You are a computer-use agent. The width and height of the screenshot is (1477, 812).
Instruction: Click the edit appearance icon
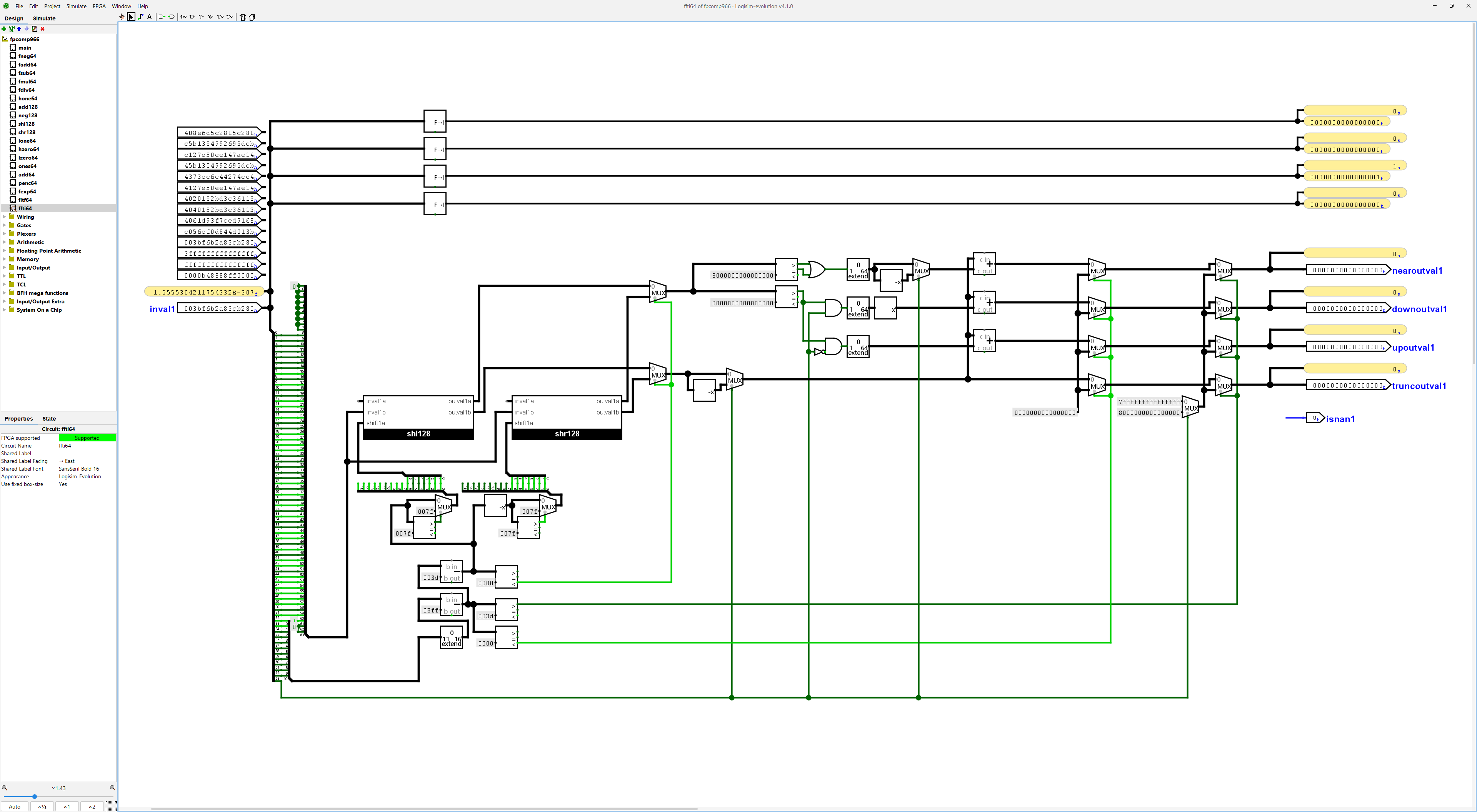(34, 29)
